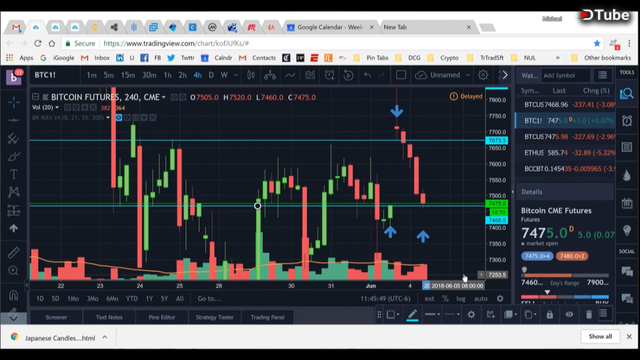Toggle the BK MAs indicator visibility eye
Image resolution: width=640 pixels, height=360 pixels.
pyautogui.click(x=118, y=118)
